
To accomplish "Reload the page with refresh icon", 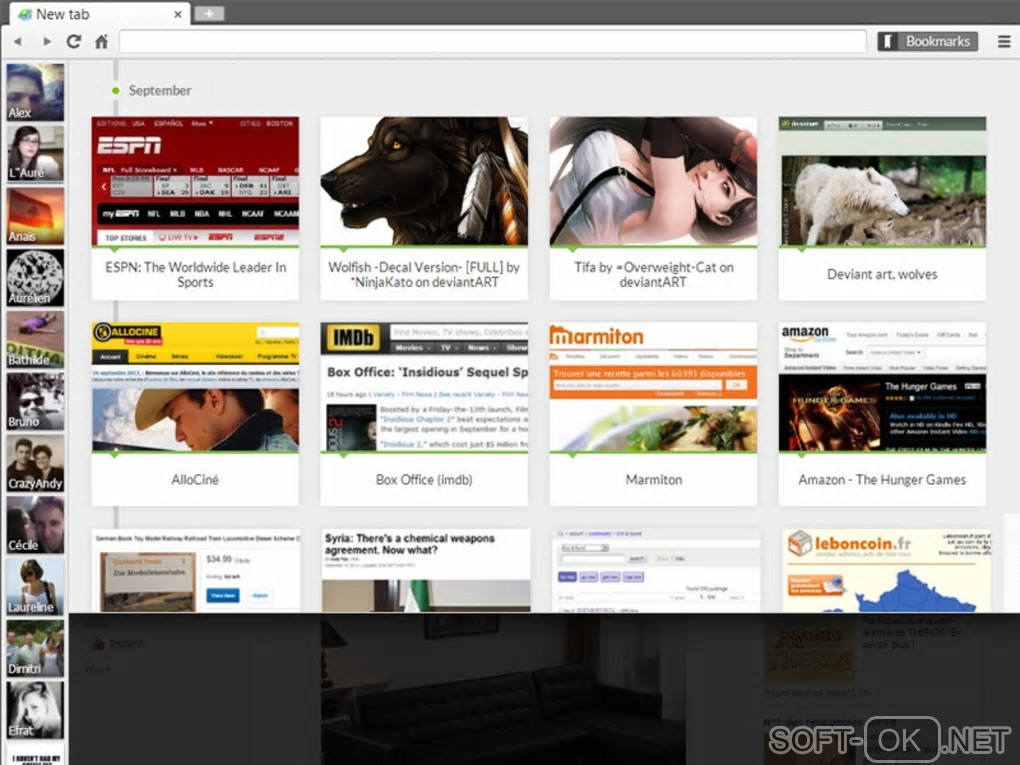I will (74, 42).
